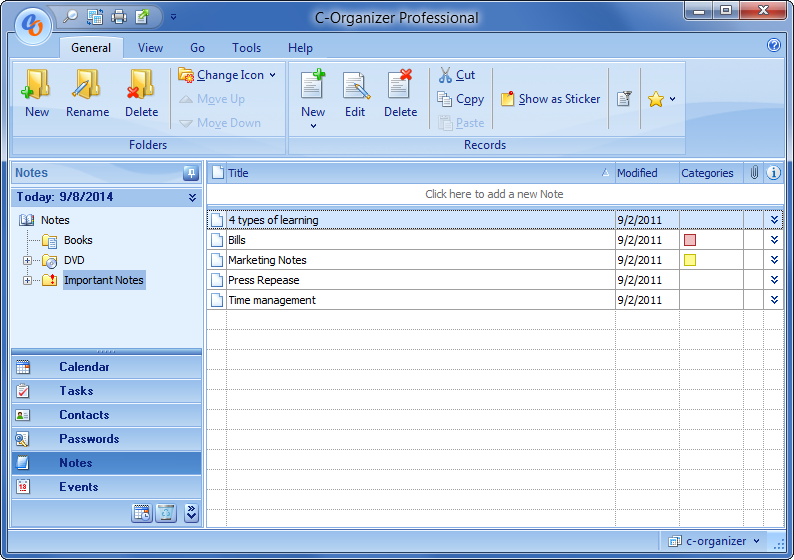
Task: Select the Marketing Notes title
Action: (x=267, y=260)
